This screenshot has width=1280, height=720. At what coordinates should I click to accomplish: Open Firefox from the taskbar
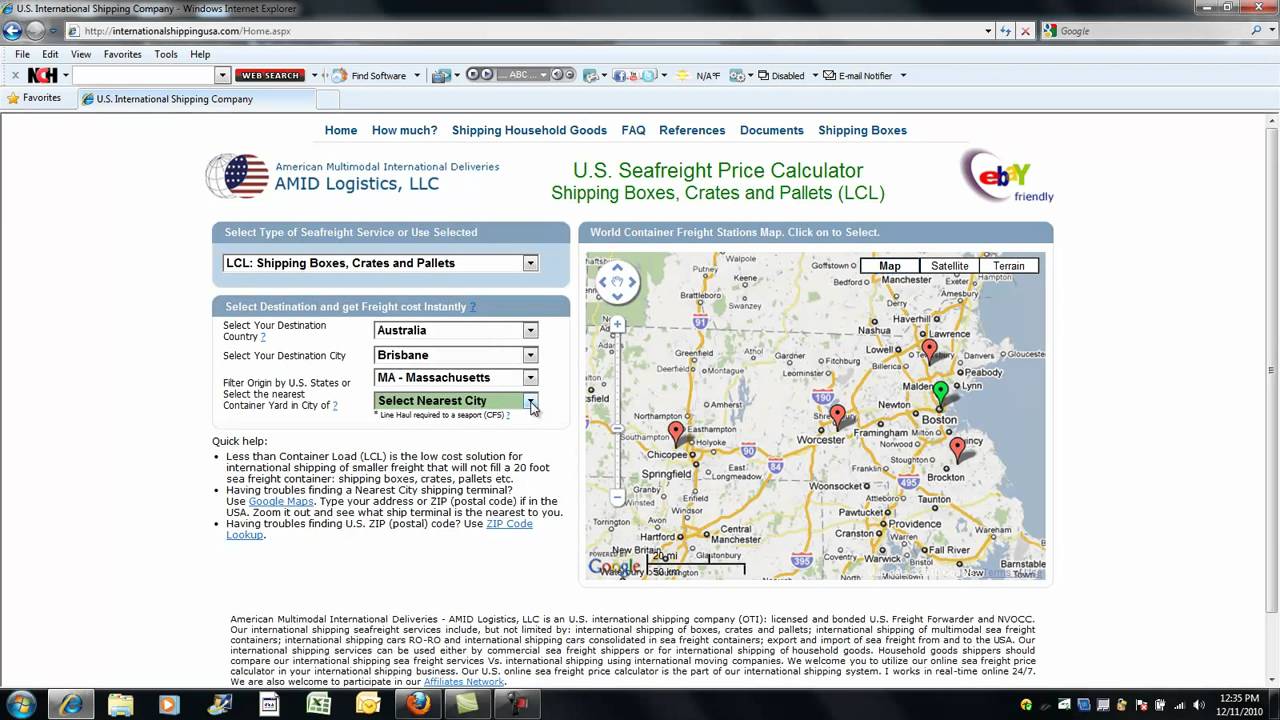[x=418, y=704]
